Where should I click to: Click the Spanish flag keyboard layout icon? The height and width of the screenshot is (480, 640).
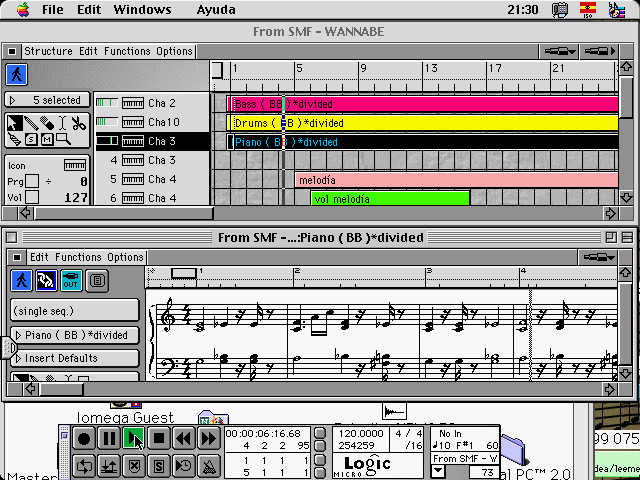pyautogui.click(x=588, y=10)
